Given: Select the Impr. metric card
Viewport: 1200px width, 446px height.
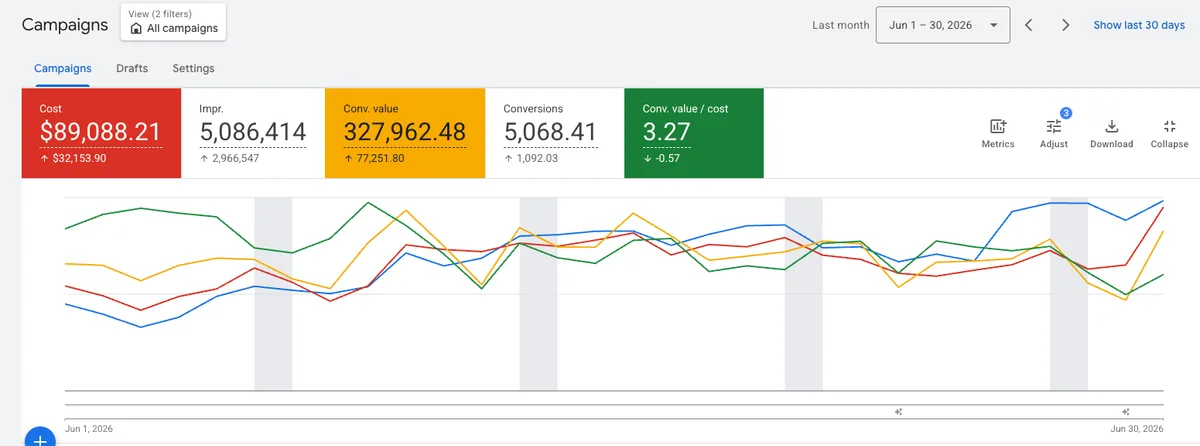Looking at the screenshot, I should [253, 133].
